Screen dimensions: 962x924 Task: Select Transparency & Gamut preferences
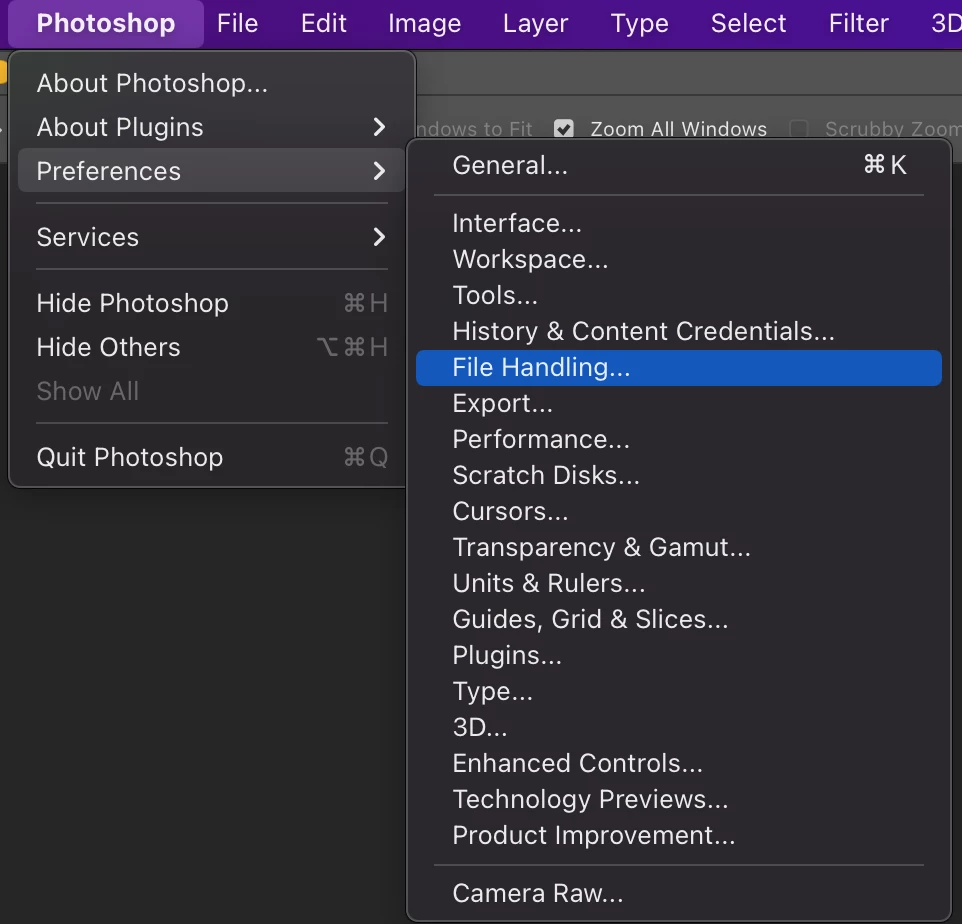coord(601,547)
